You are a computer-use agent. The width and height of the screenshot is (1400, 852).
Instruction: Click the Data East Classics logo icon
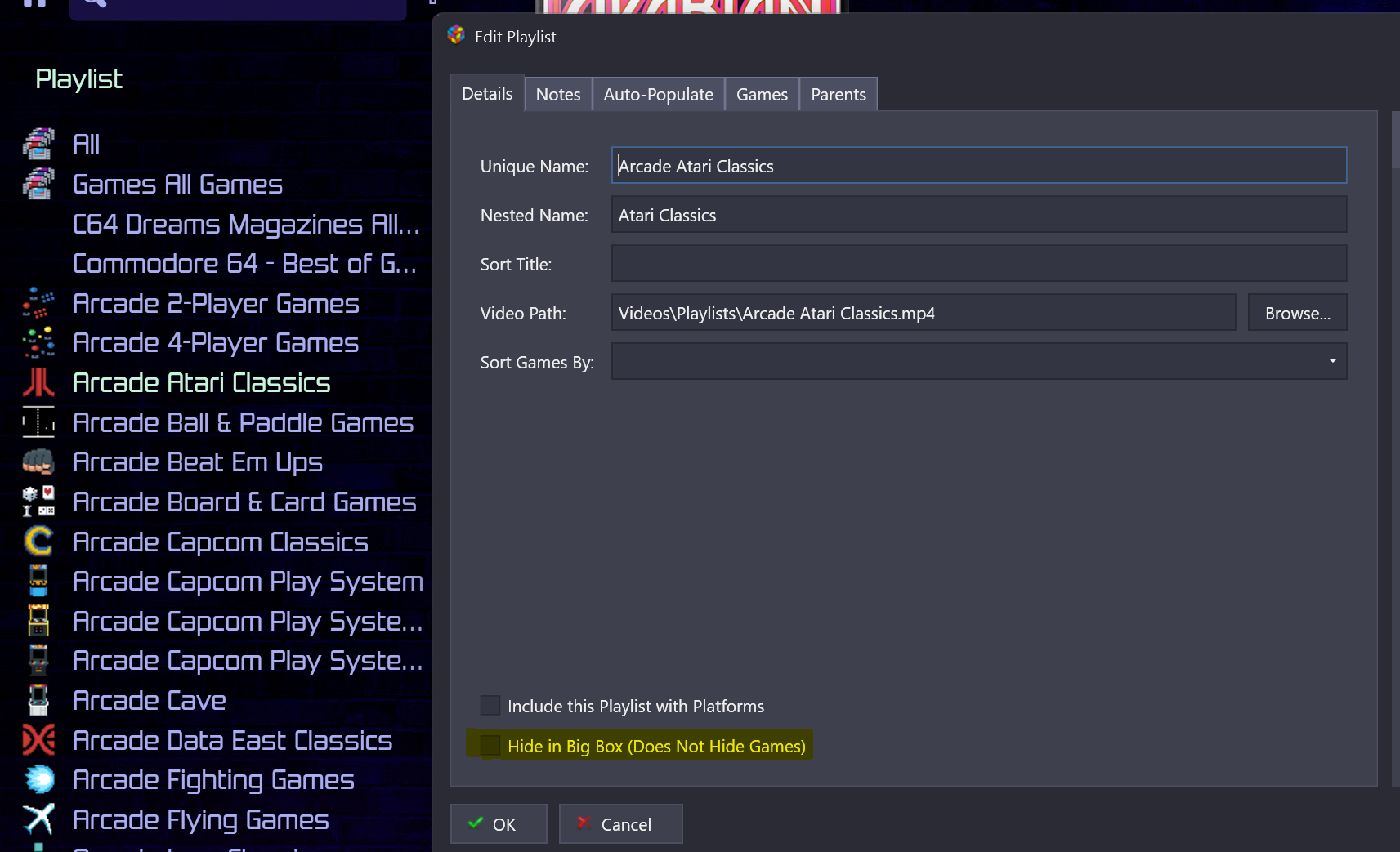point(38,740)
